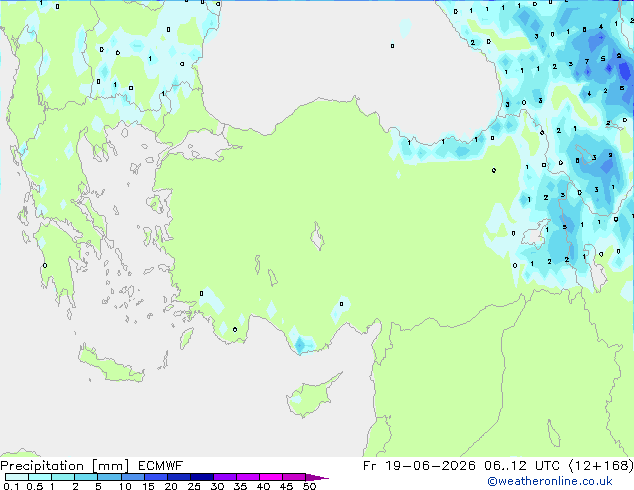Click the lone '0' value over the Black Sea
Viewport: 634px width, 490px height.
(x=392, y=46)
